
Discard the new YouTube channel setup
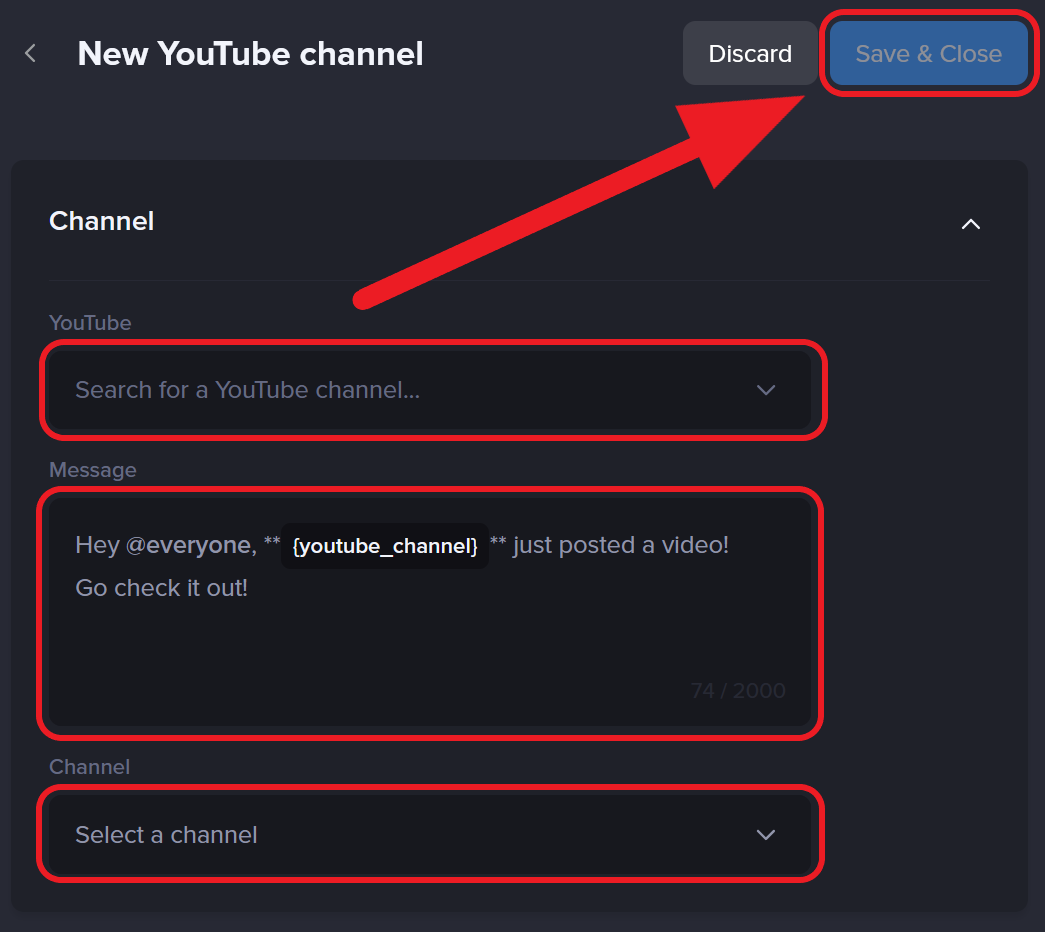tap(749, 53)
